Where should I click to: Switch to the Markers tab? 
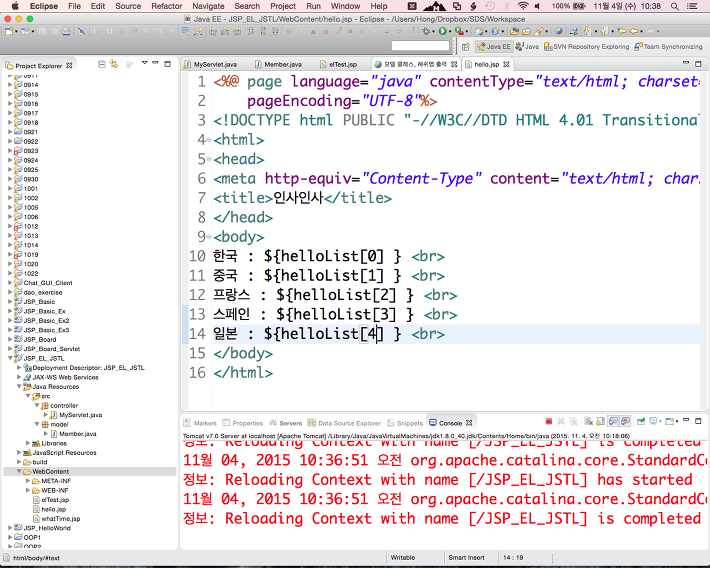coord(200,423)
